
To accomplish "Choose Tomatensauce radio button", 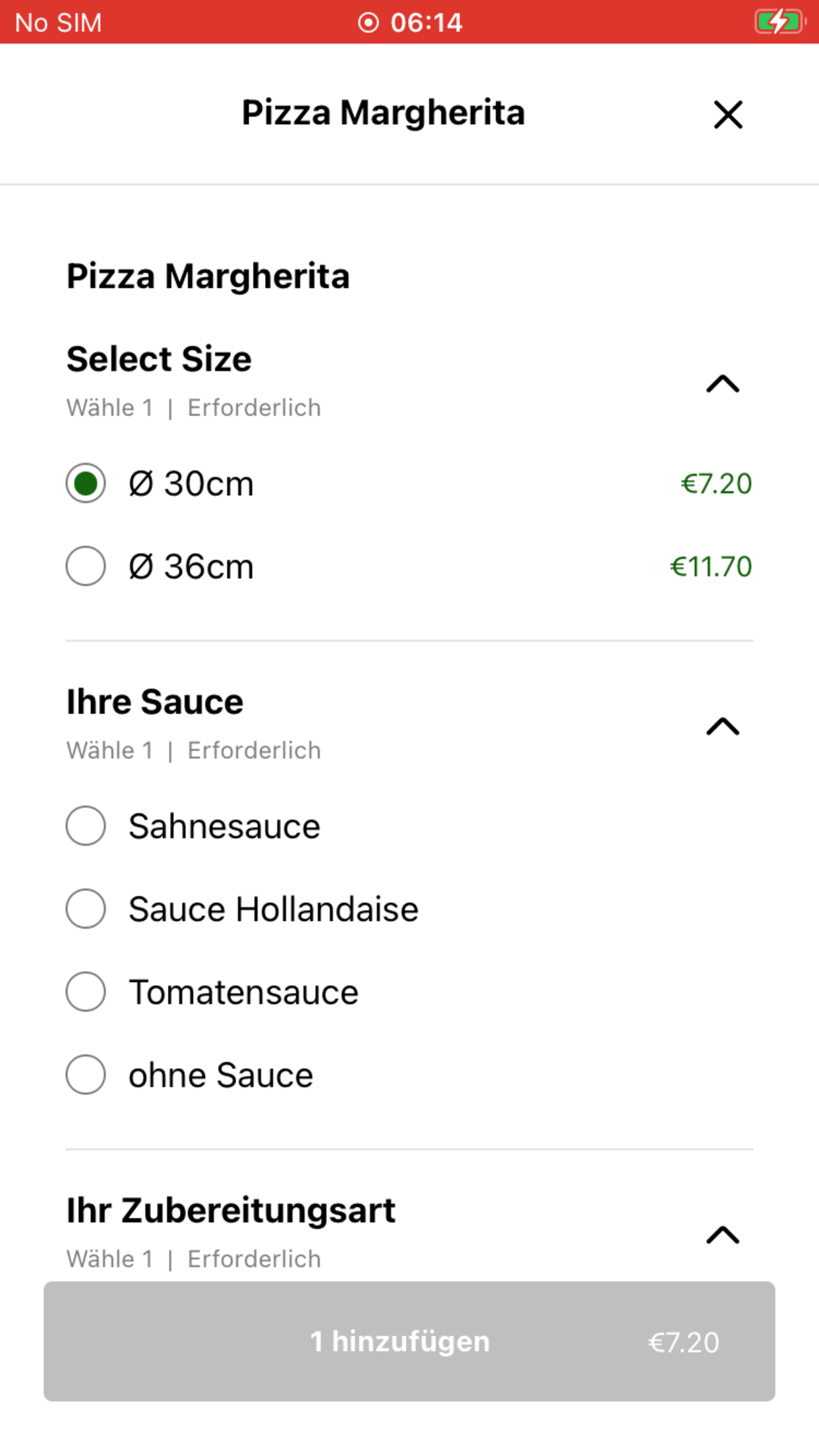I will (86, 992).
